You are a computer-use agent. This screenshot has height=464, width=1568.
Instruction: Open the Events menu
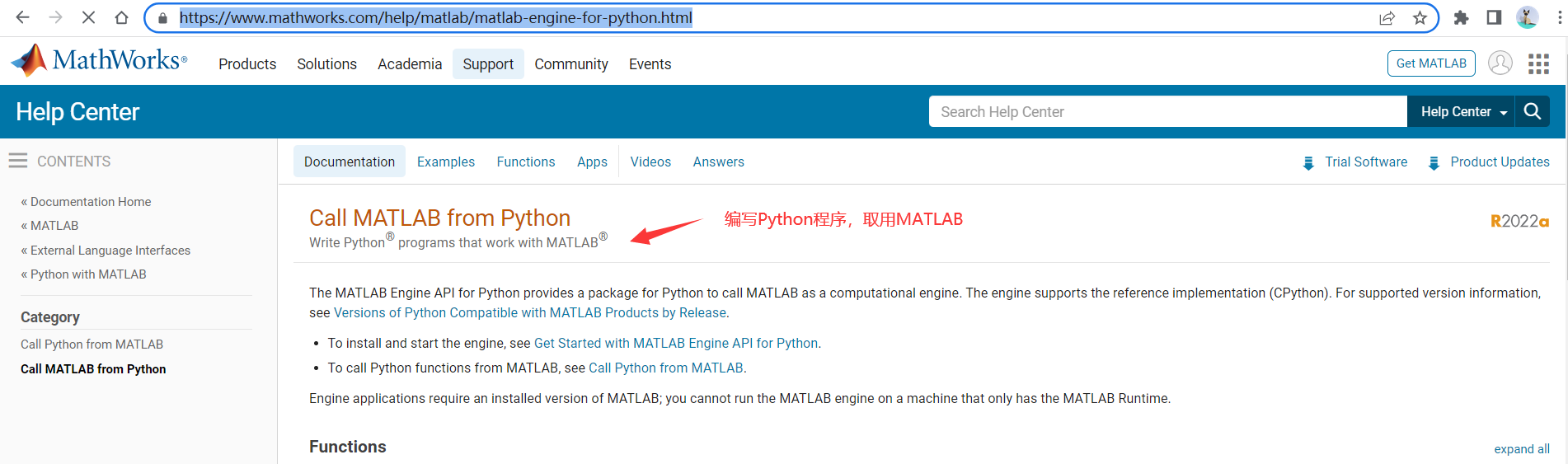point(650,64)
